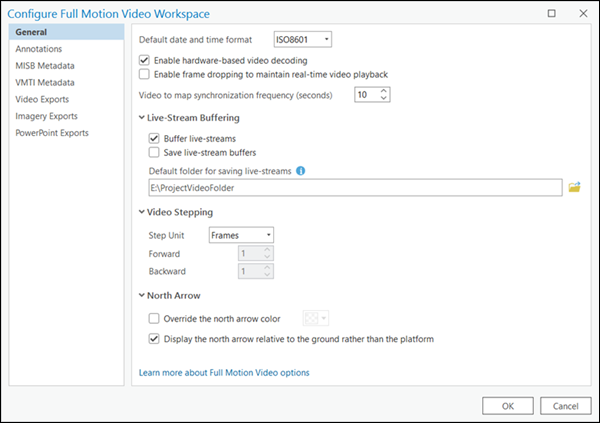The width and height of the screenshot is (600, 423).
Task: Open the date and time format dropdown
Action: point(302,39)
